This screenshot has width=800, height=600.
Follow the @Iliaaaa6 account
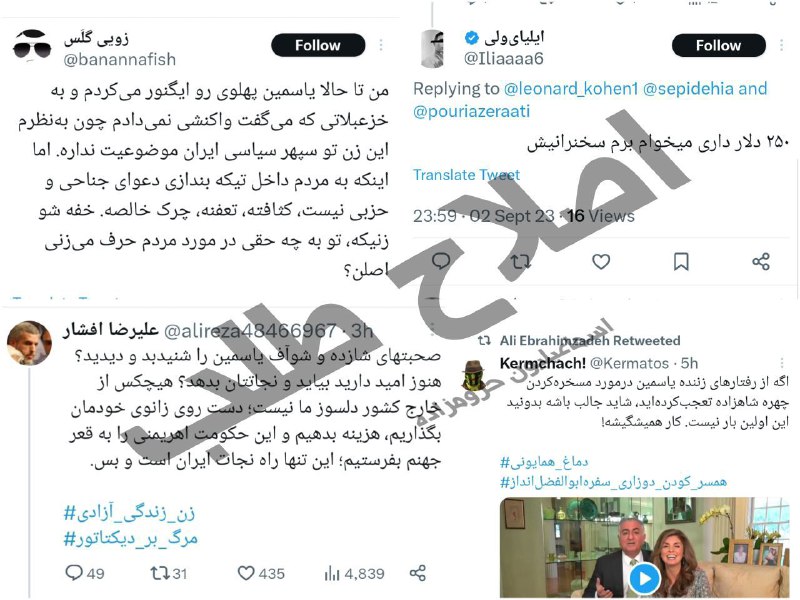(718, 45)
